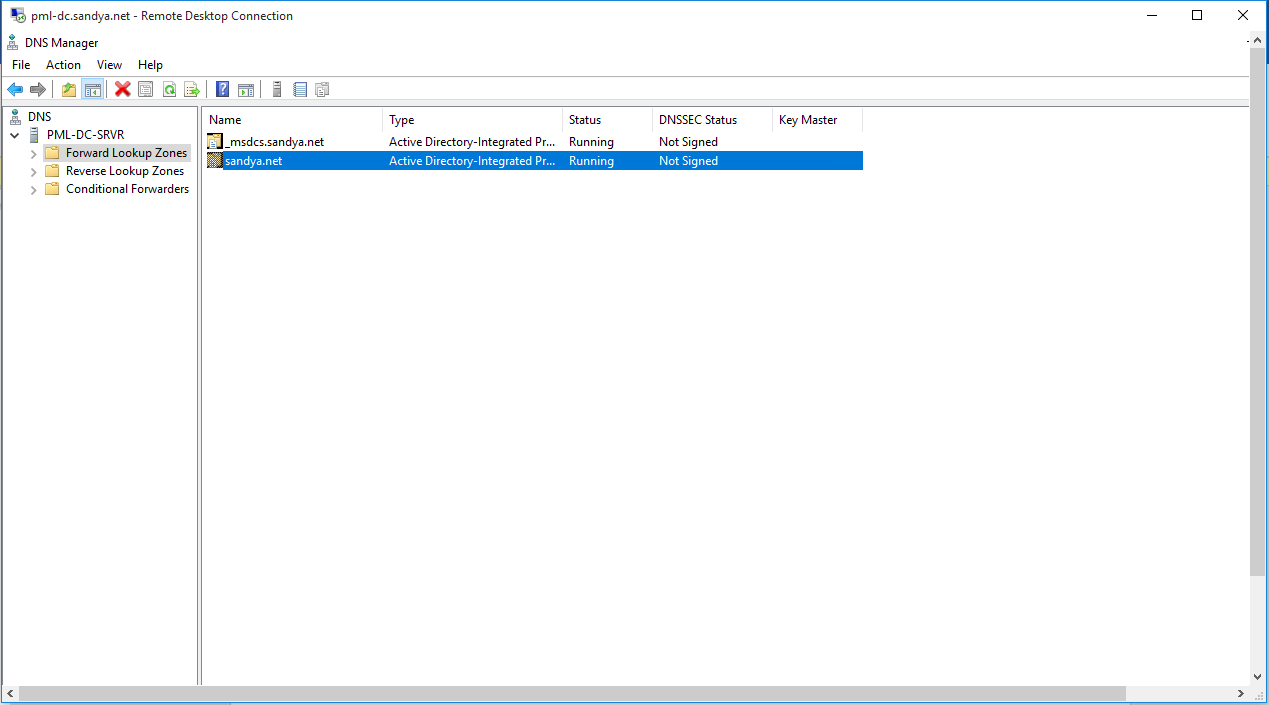The height and width of the screenshot is (705, 1269).
Task: Click the red X Delete icon
Action: click(123, 90)
